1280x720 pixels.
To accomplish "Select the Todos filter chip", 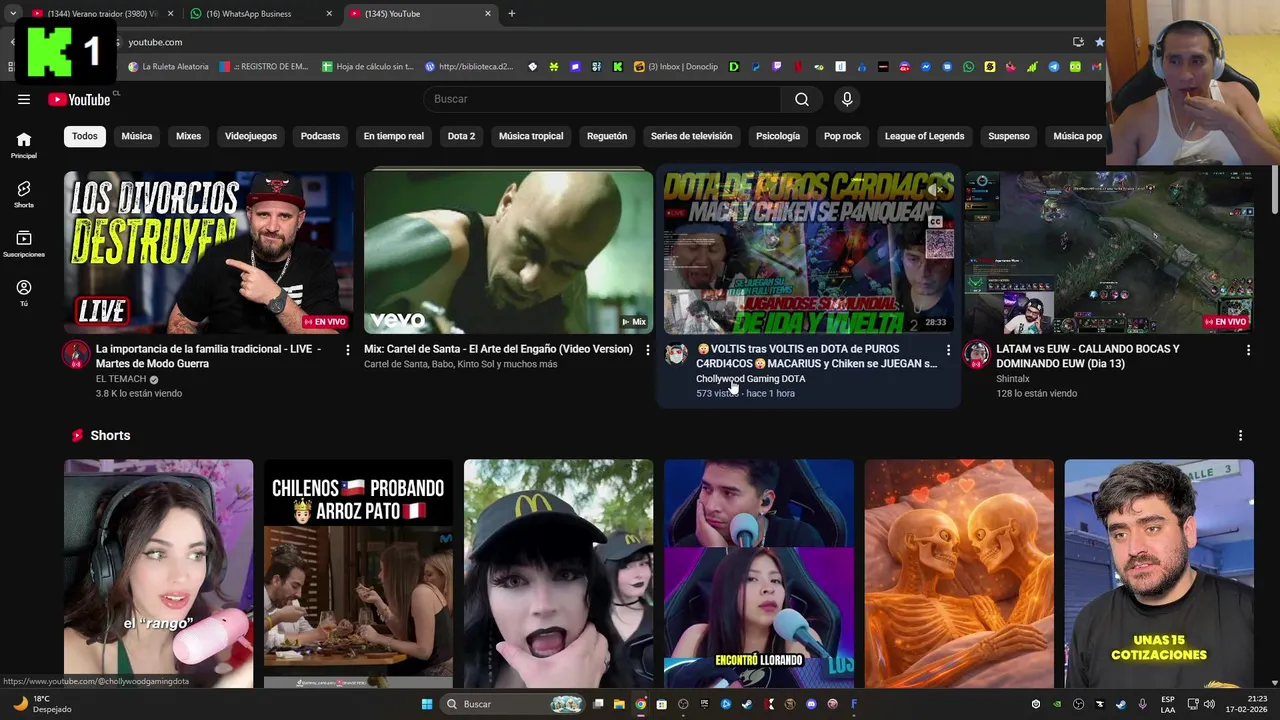I will 85,136.
